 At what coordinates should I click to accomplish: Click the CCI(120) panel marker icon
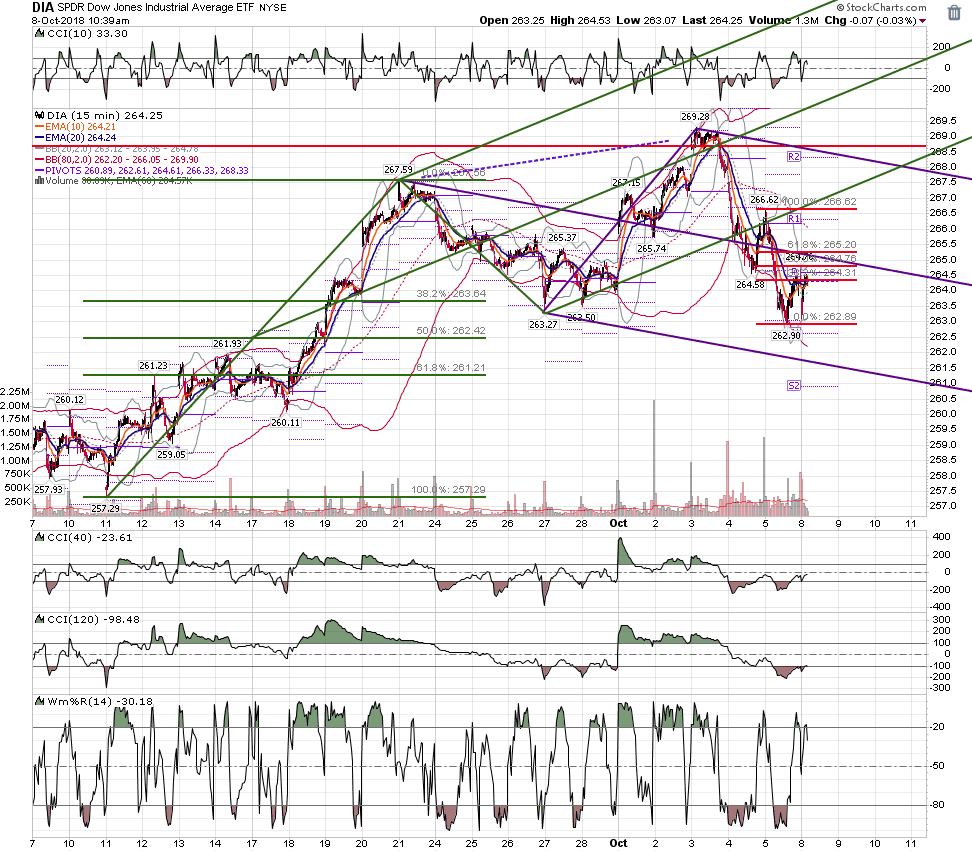coord(39,619)
